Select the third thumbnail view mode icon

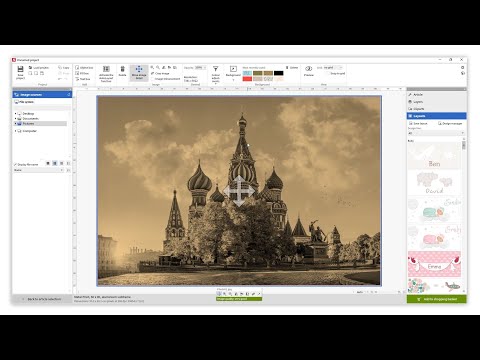[x=61, y=163]
